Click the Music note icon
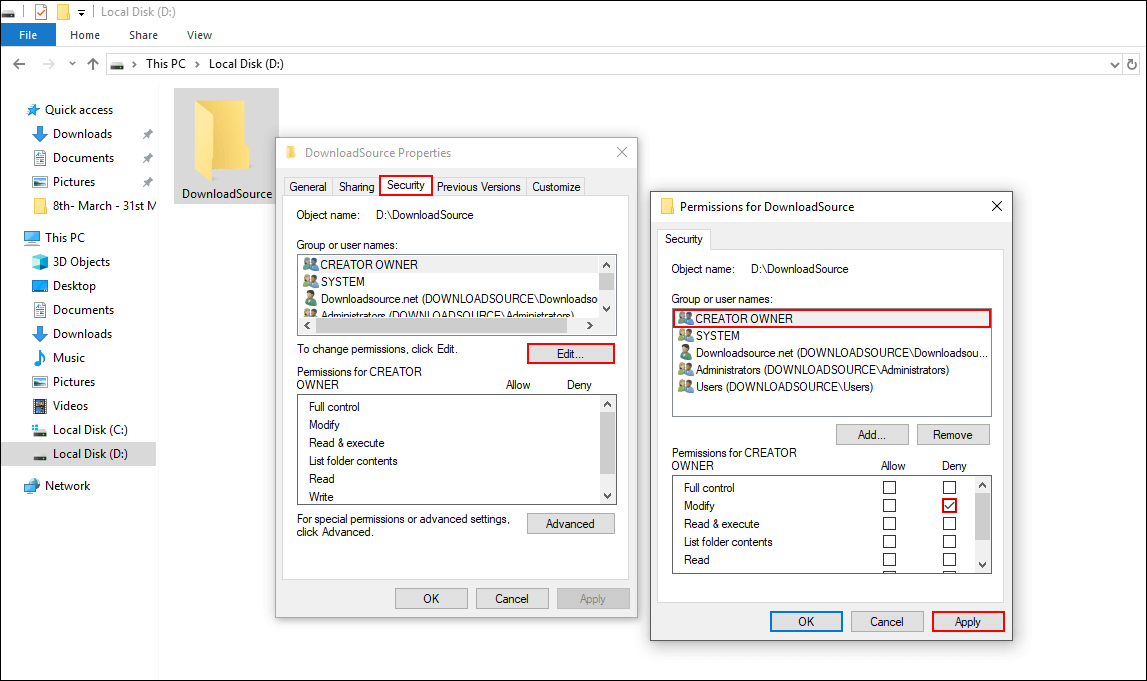Viewport: 1147px width, 681px height. 40,358
